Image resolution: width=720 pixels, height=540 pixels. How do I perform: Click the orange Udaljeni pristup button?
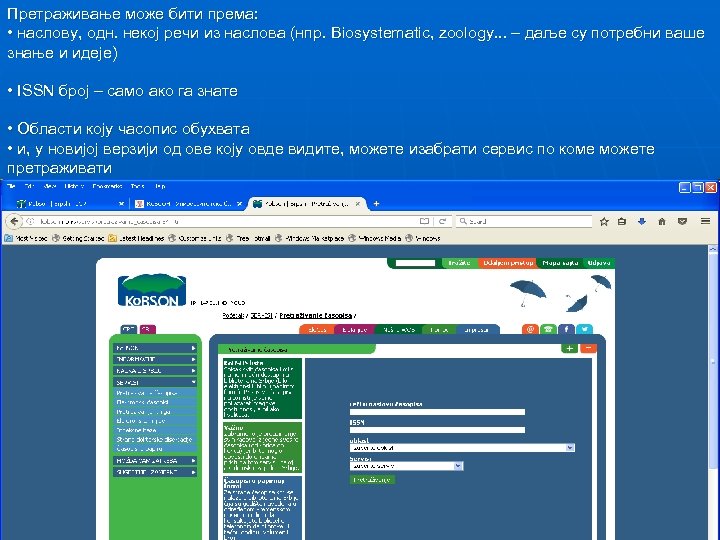pos(508,263)
